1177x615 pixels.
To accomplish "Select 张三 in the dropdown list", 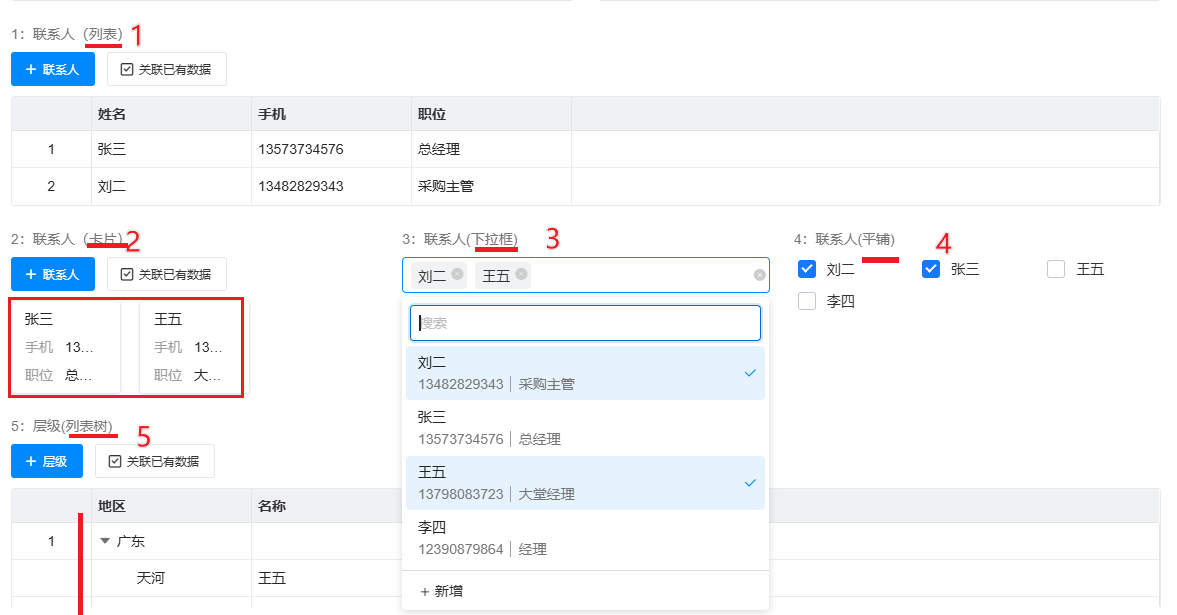I will pos(585,428).
